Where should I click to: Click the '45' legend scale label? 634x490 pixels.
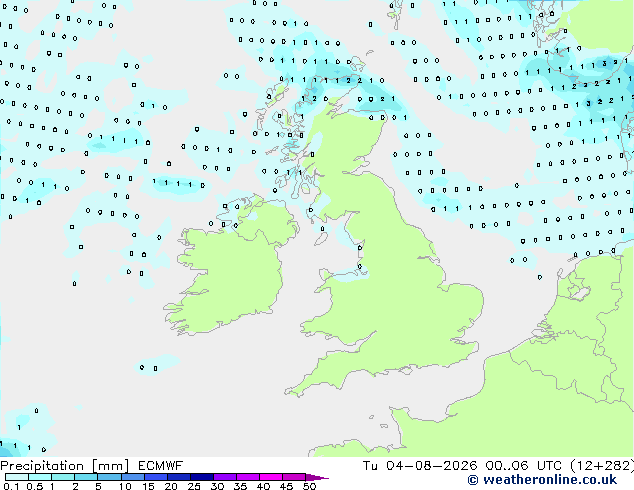[286, 486]
